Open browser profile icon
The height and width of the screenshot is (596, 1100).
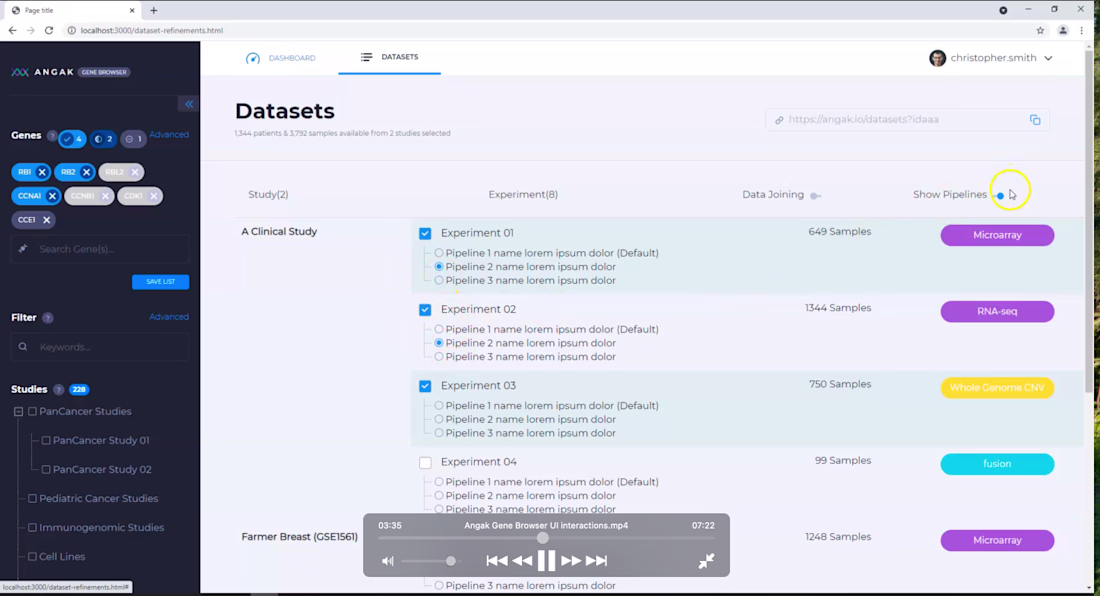tap(1063, 30)
